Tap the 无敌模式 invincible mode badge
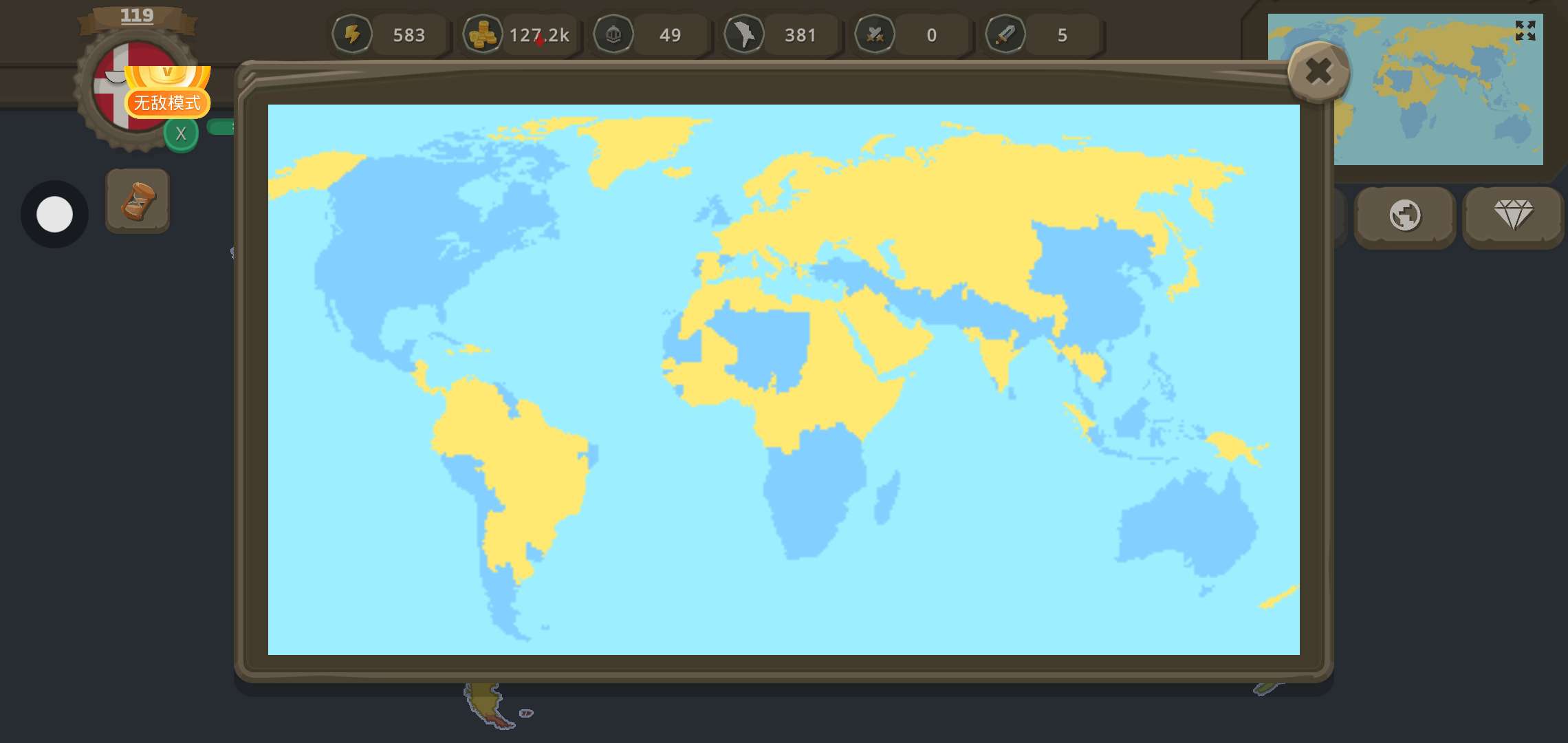Screen dimensions: 1568x743 tap(167, 103)
